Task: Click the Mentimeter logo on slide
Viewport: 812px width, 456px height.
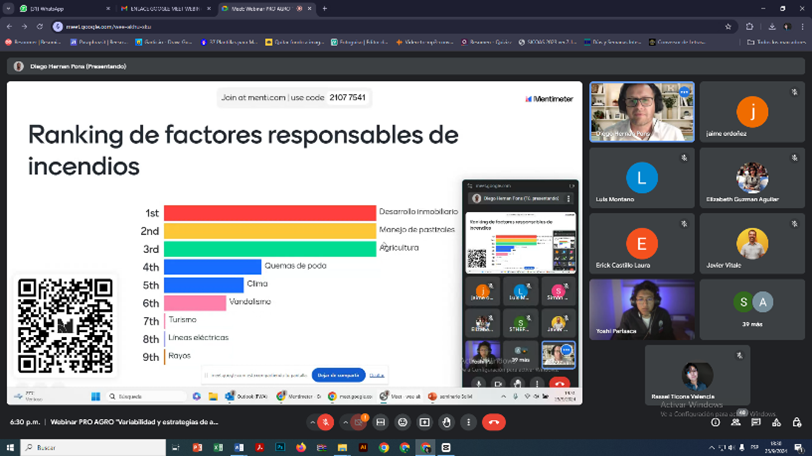Action: 549,99
